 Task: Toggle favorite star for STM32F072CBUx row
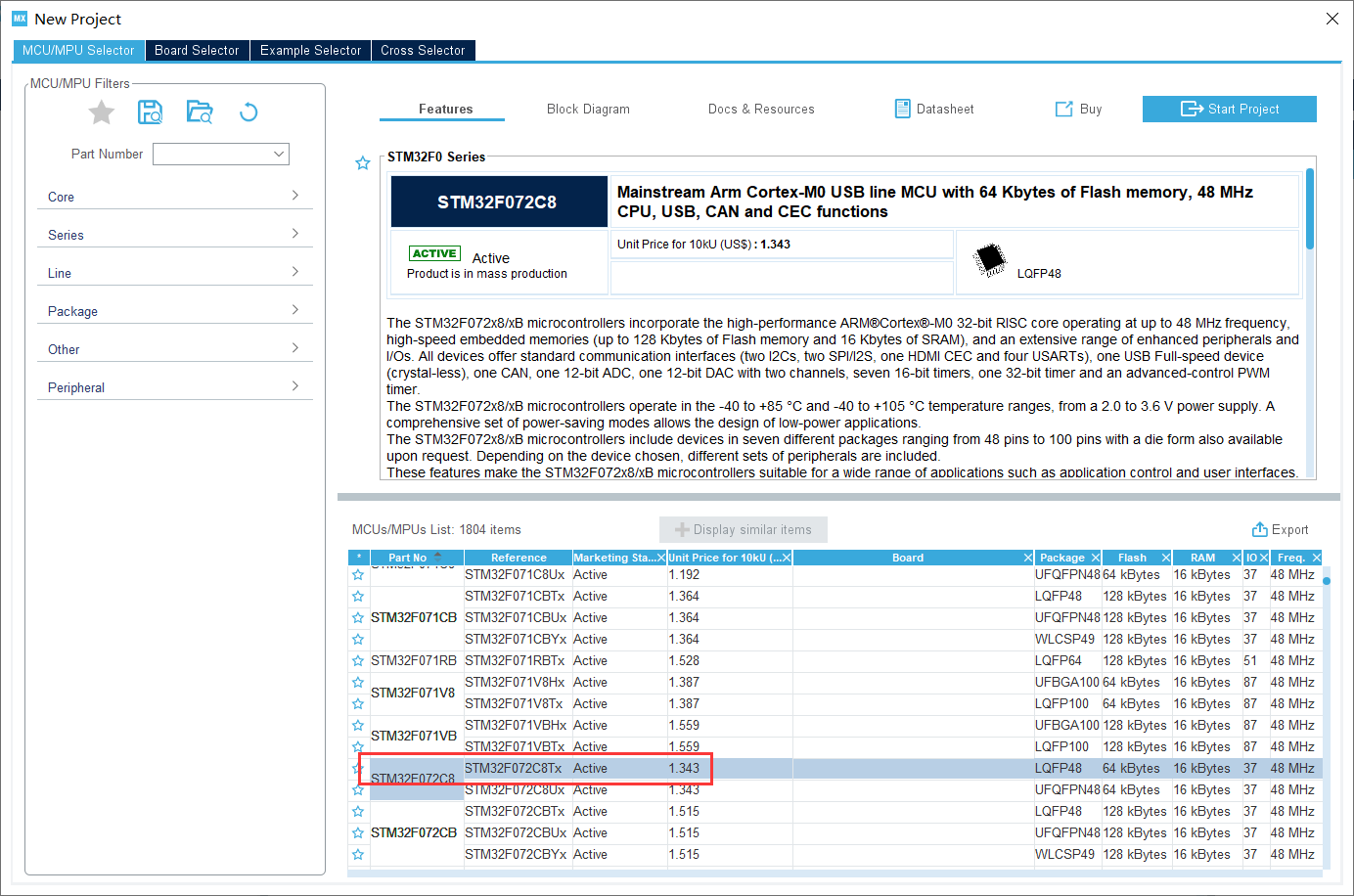(x=358, y=833)
